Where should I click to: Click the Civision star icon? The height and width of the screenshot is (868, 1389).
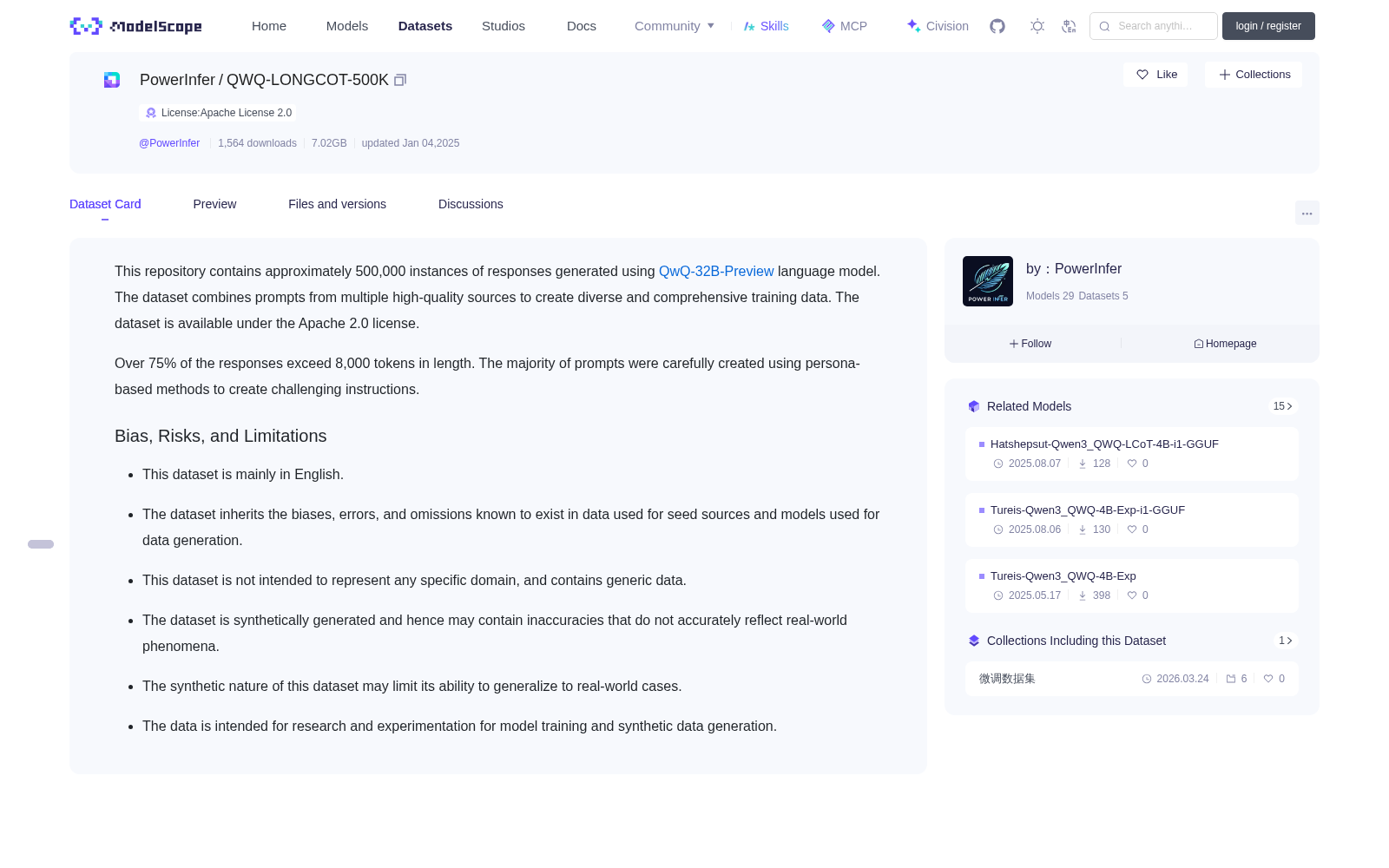[914, 26]
